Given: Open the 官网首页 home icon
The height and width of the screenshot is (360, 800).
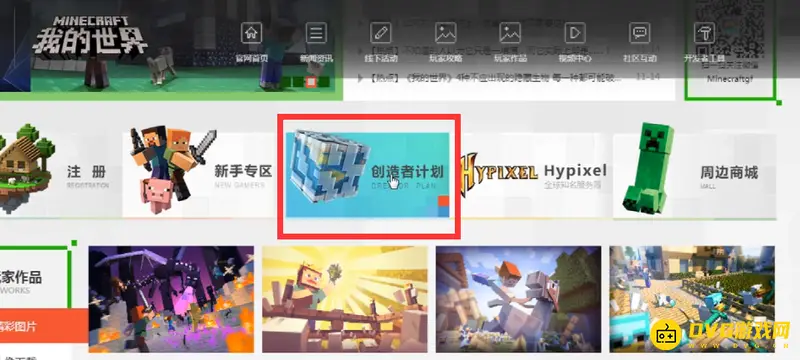Looking at the screenshot, I should [x=252, y=33].
